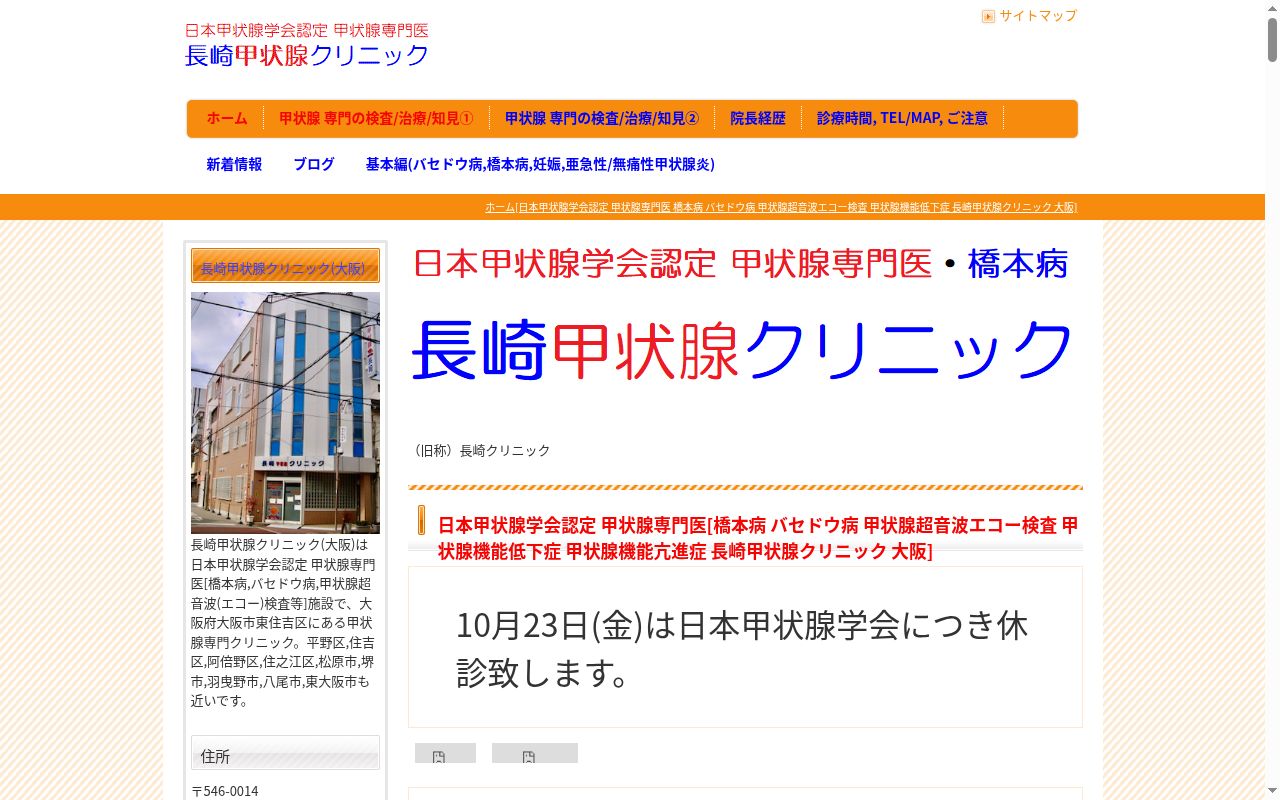1280x800 pixels.
Task: Click the clinic building photo
Action: 285,413
